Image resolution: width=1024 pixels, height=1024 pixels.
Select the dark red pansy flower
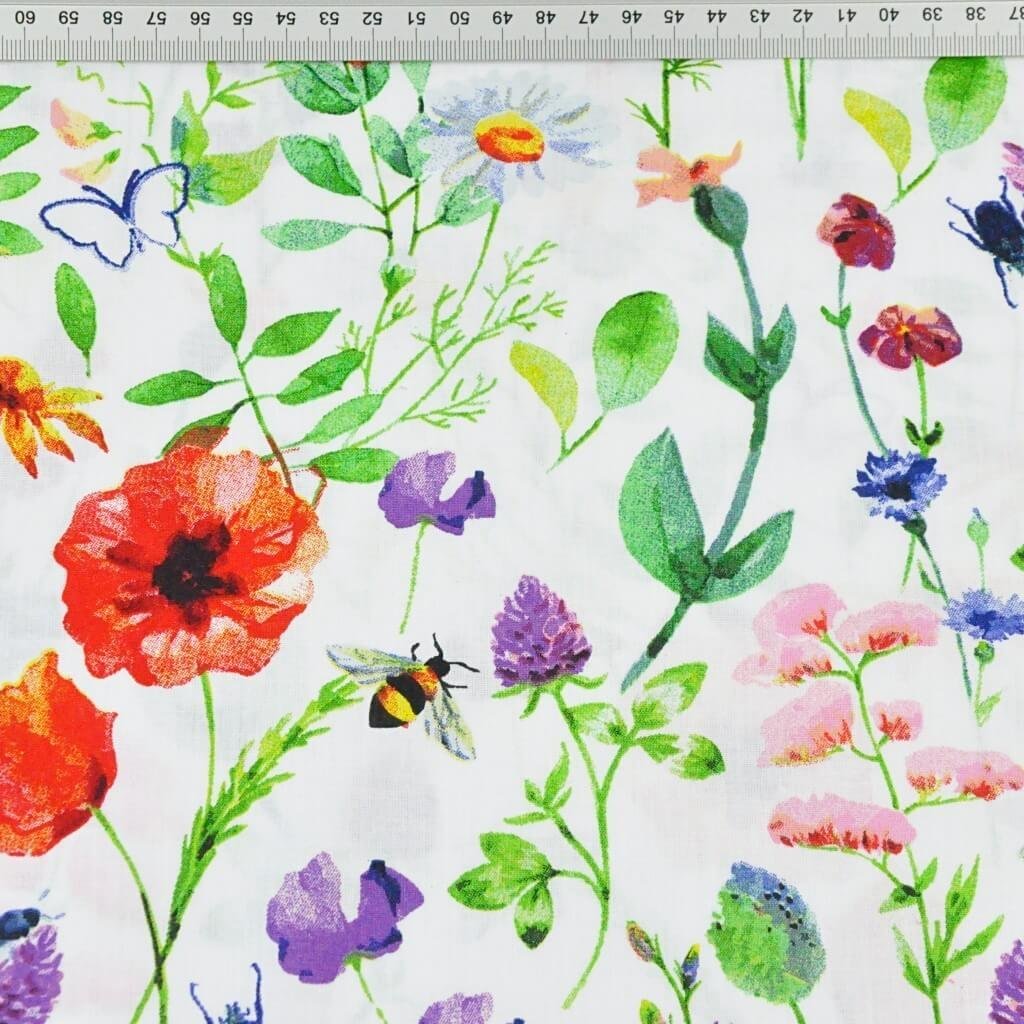[x=909, y=336]
